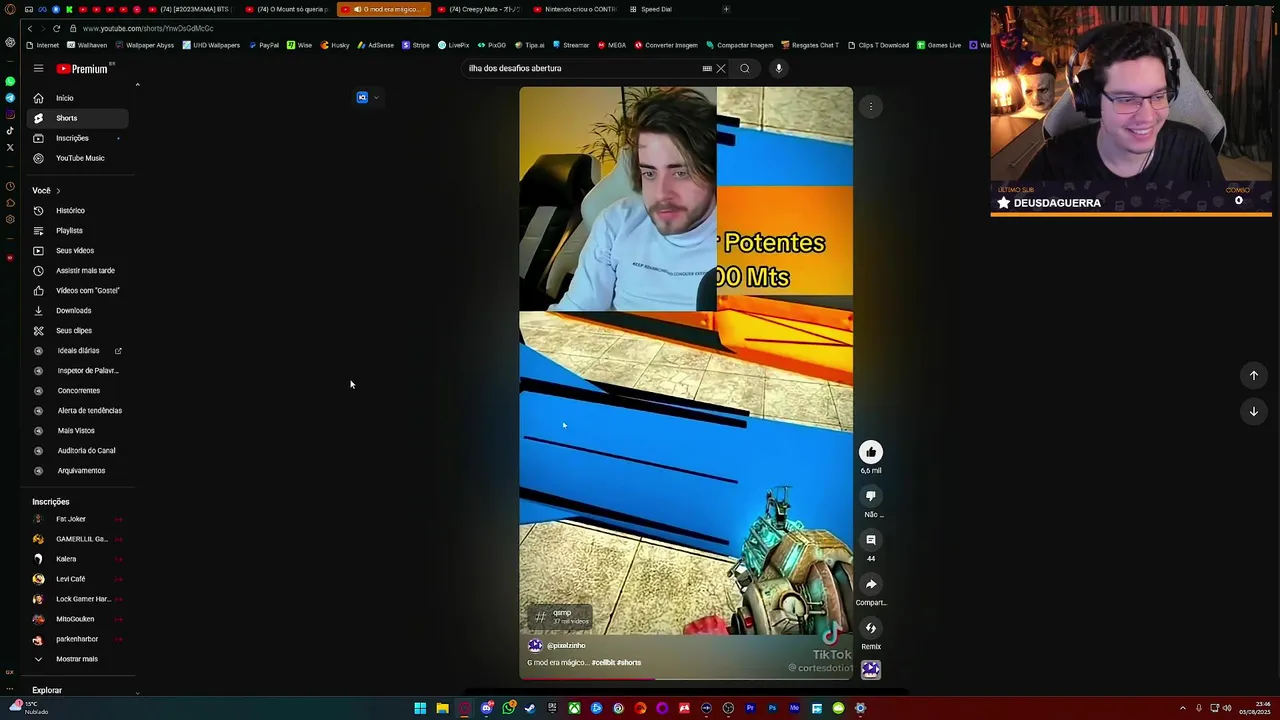Open Seus clipes
The height and width of the screenshot is (720, 1280).
(78, 331)
